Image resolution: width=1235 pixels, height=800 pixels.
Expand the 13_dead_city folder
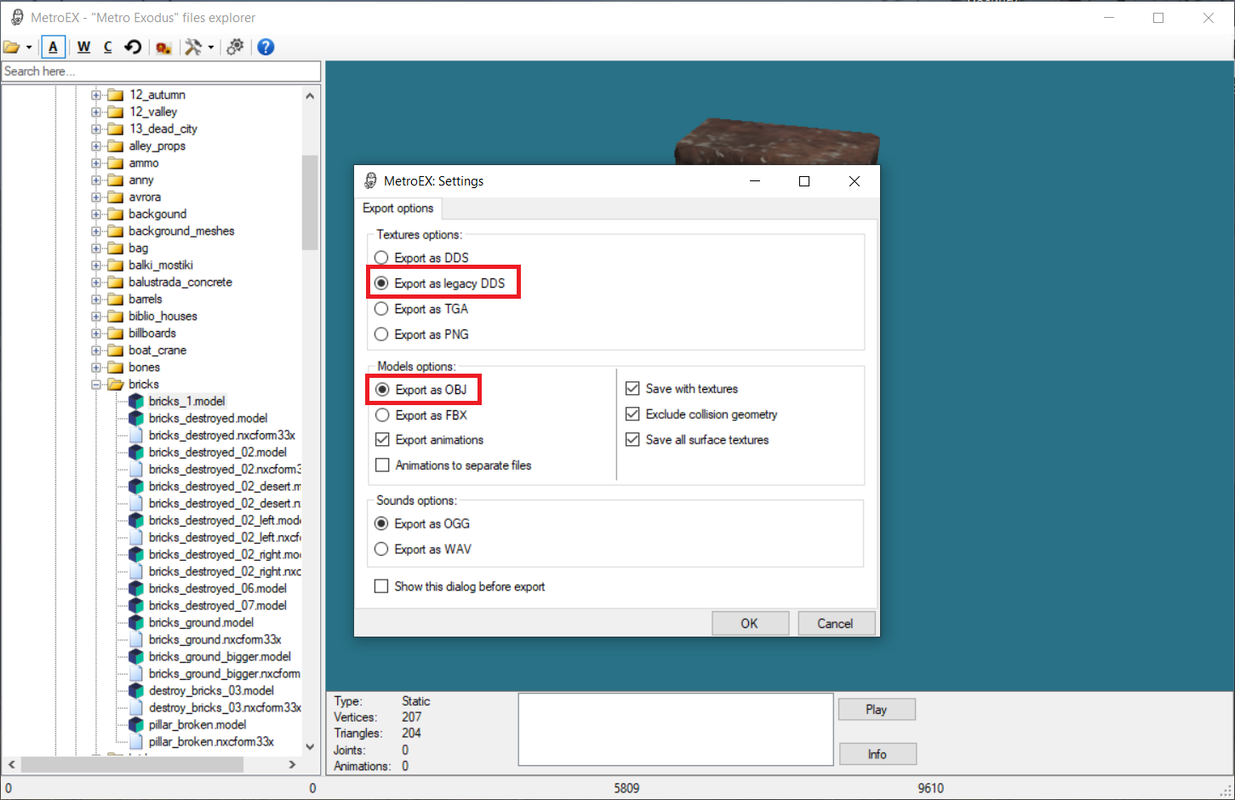tap(97, 129)
